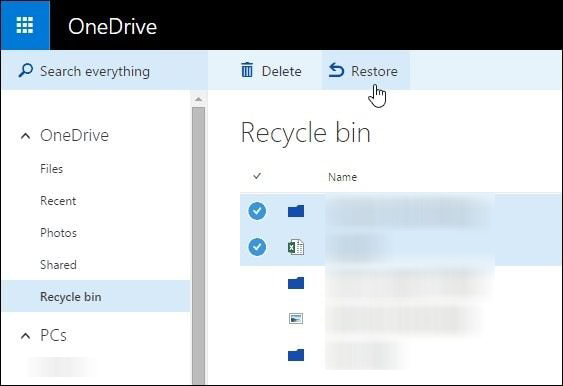Click the Recycle bin page heading

(x=306, y=133)
